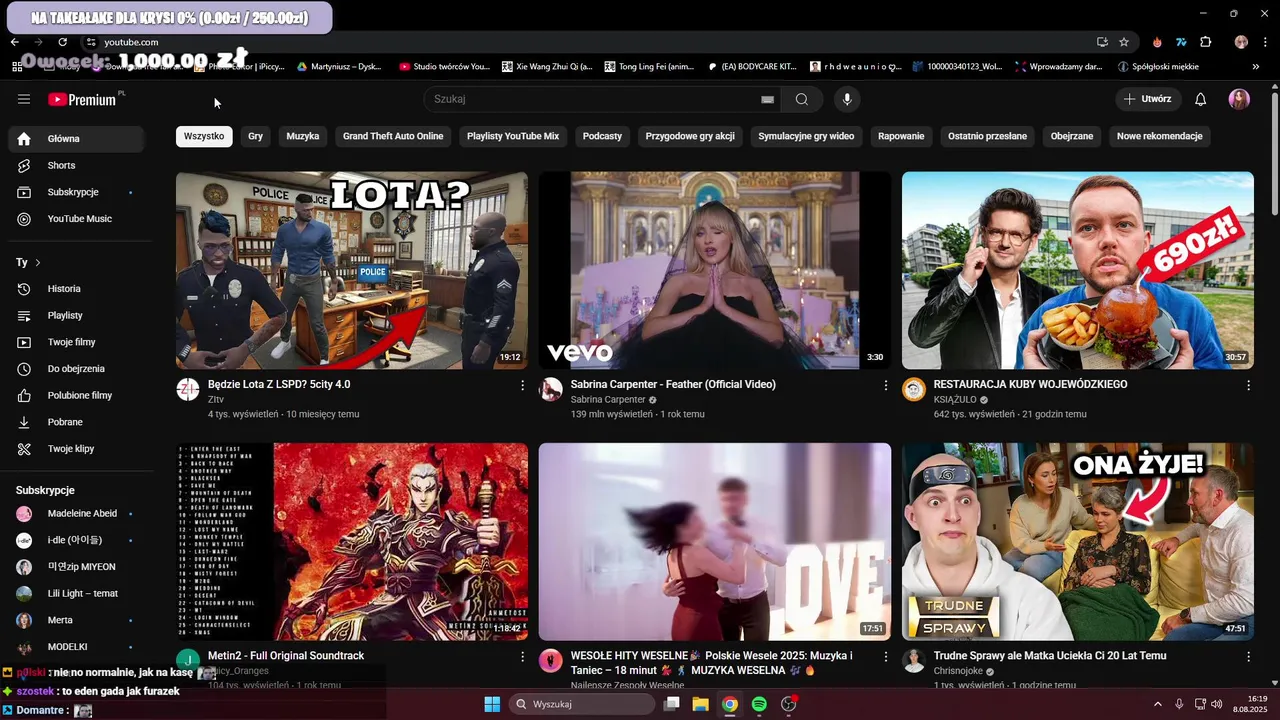Click the search magnifier button
The width and height of the screenshot is (1280, 720).
802,99
